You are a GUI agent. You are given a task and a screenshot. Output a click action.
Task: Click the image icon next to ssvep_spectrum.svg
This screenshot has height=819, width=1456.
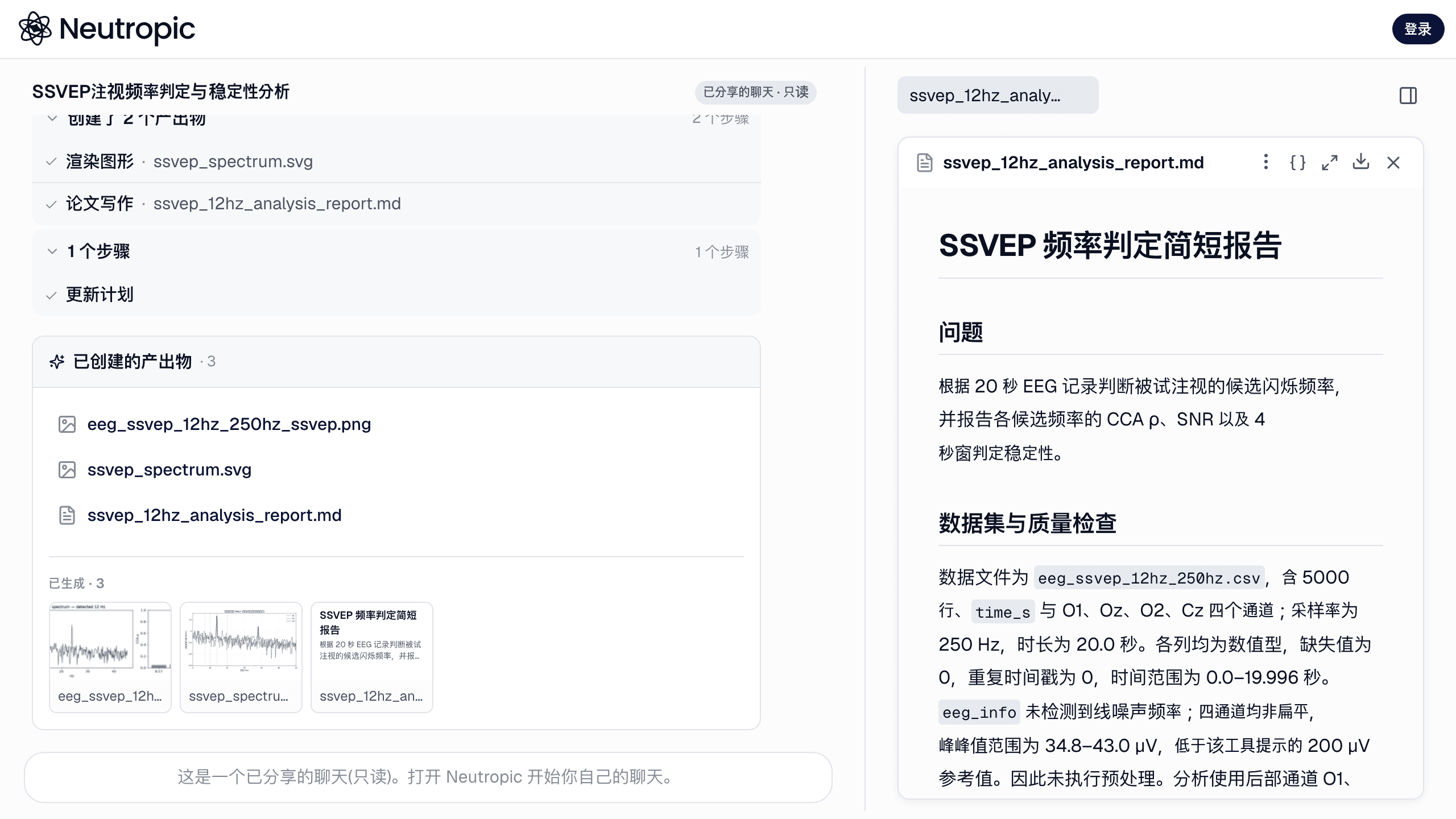point(67,470)
